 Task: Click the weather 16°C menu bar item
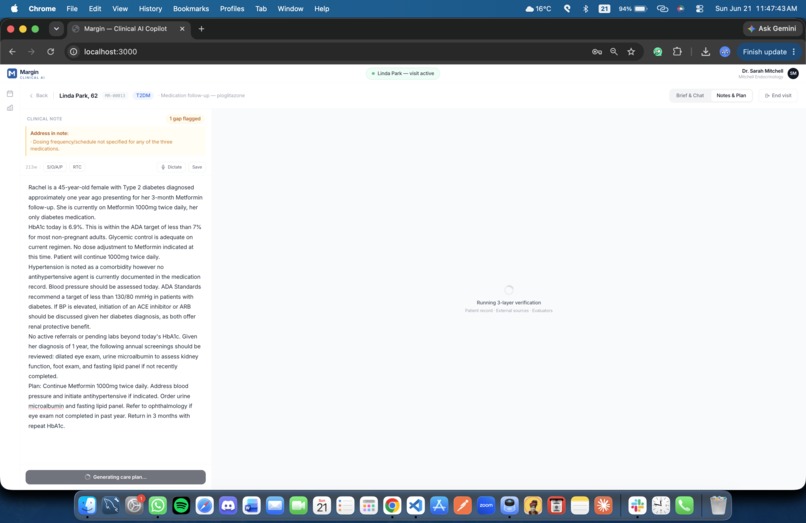[x=538, y=9]
